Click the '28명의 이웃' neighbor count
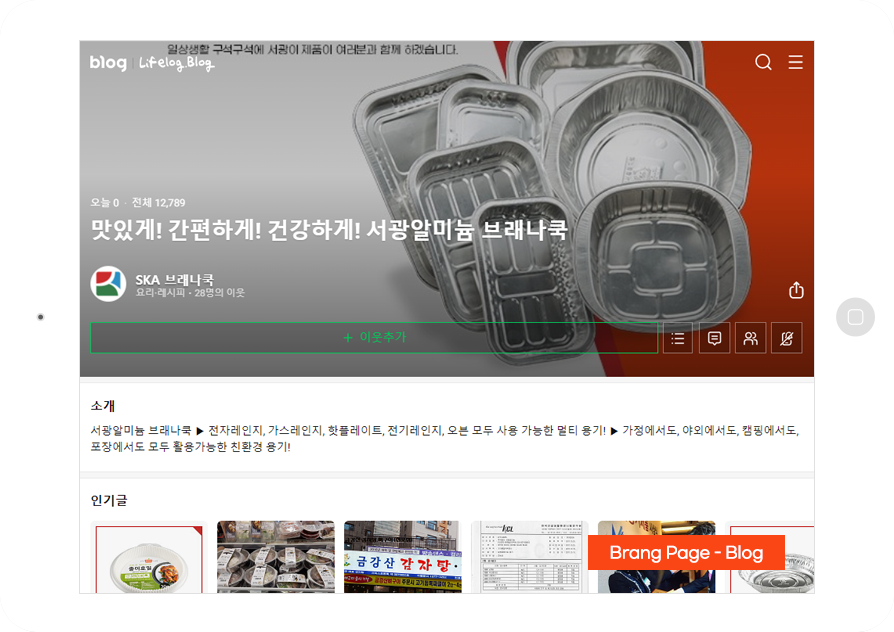The image size is (894, 632). [x=220, y=293]
